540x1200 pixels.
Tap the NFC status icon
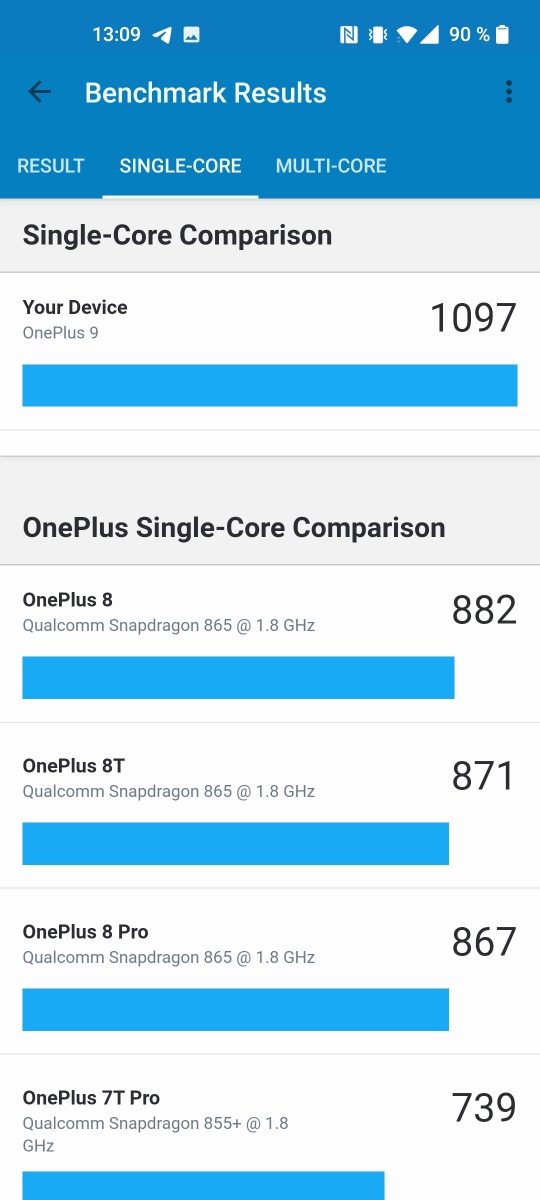click(349, 35)
